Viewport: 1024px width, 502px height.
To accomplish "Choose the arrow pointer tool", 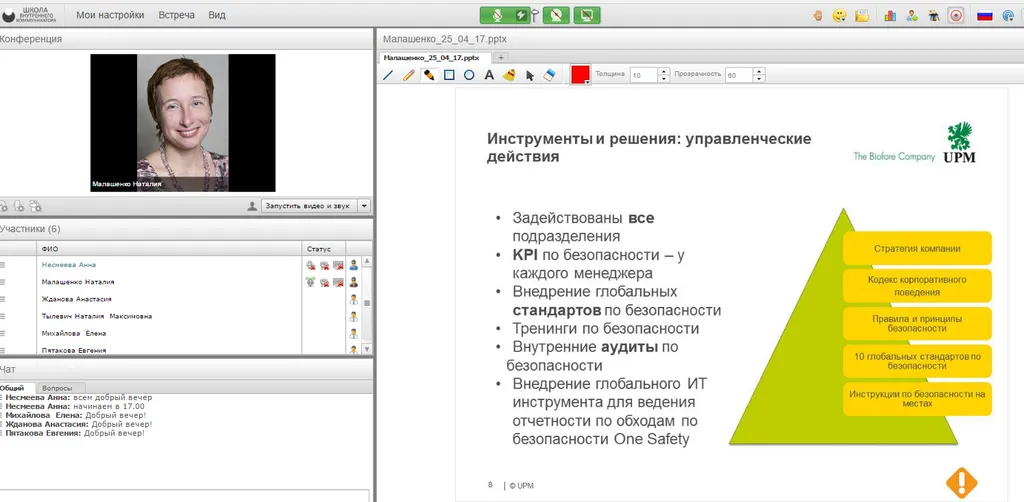I will [529, 75].
